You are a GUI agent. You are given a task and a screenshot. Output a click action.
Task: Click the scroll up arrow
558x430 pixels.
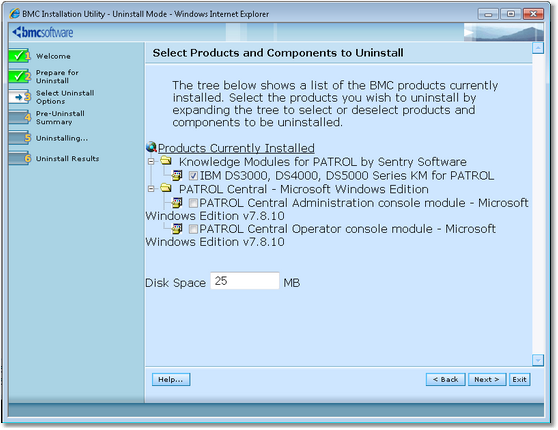pyautogui.click(x=538, y=48)
